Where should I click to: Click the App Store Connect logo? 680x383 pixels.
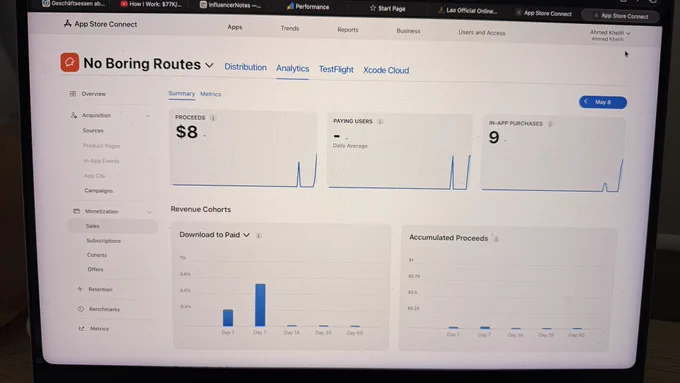click(100, 24)
